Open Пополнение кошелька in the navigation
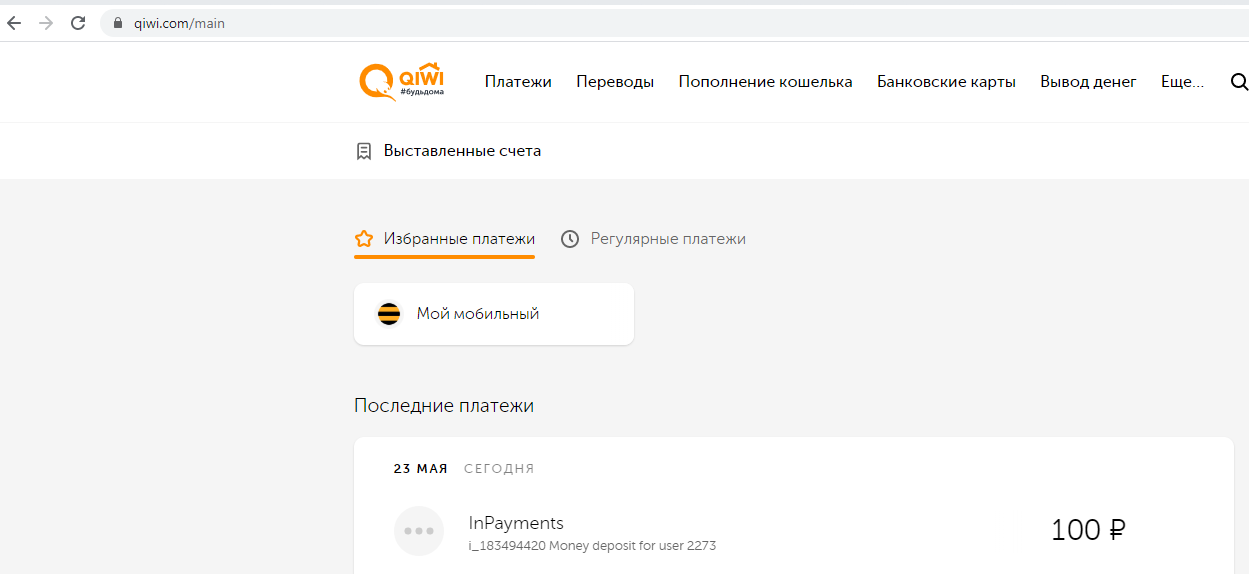 [x=765, y=82]
